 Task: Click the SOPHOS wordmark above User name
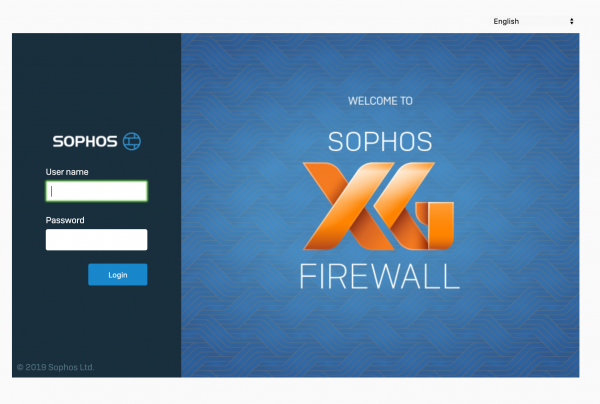point(85,142)
